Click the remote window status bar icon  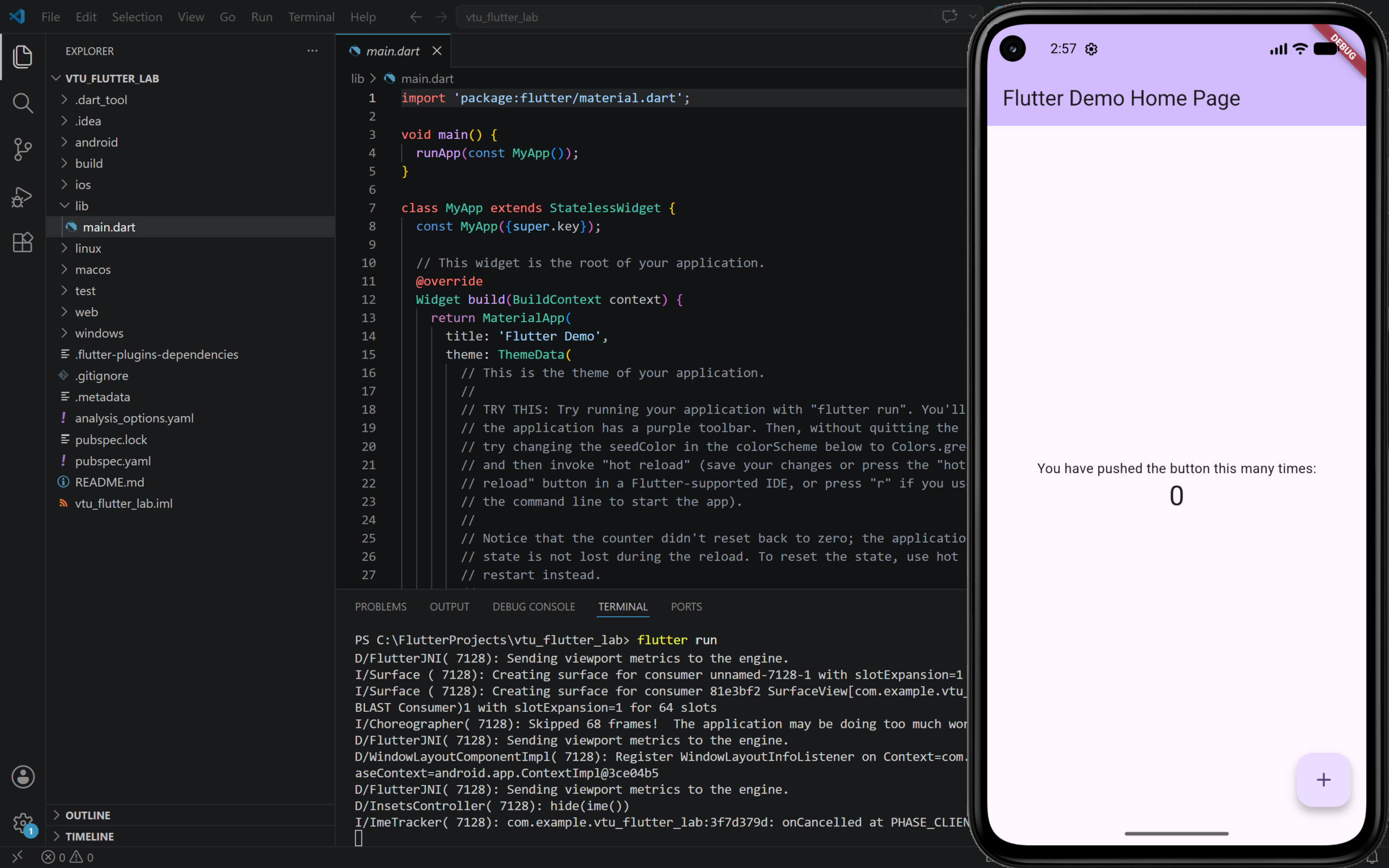point(17,857)
